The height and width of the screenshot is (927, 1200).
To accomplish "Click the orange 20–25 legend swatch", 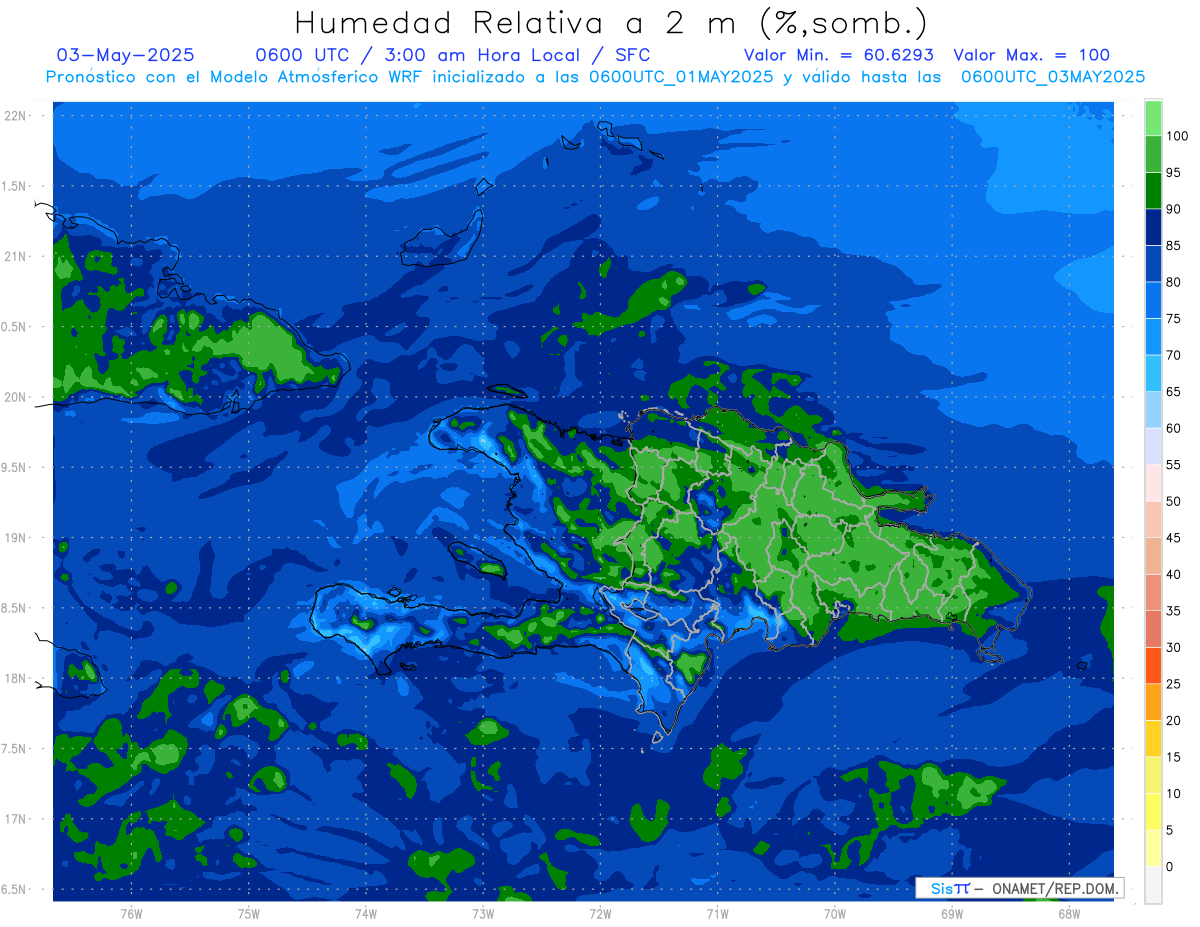I will (1153, 702).
